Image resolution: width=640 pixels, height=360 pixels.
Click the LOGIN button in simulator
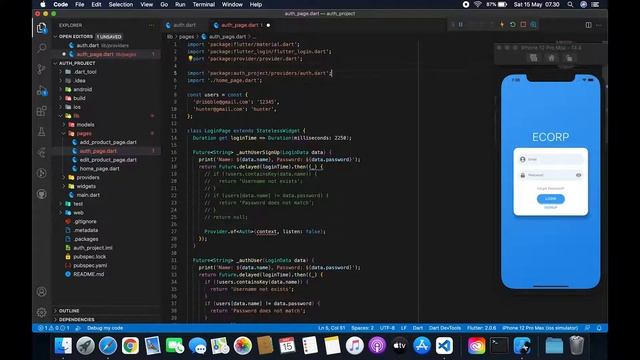551,199
